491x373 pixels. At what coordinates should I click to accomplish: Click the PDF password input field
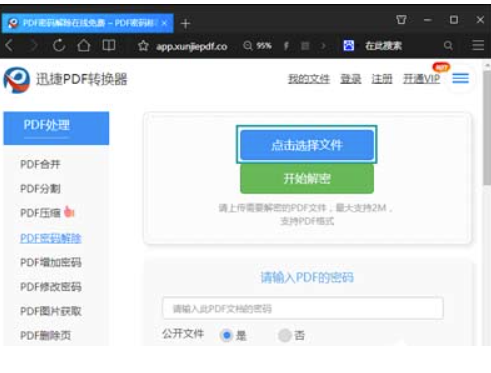tap(303, 308)
